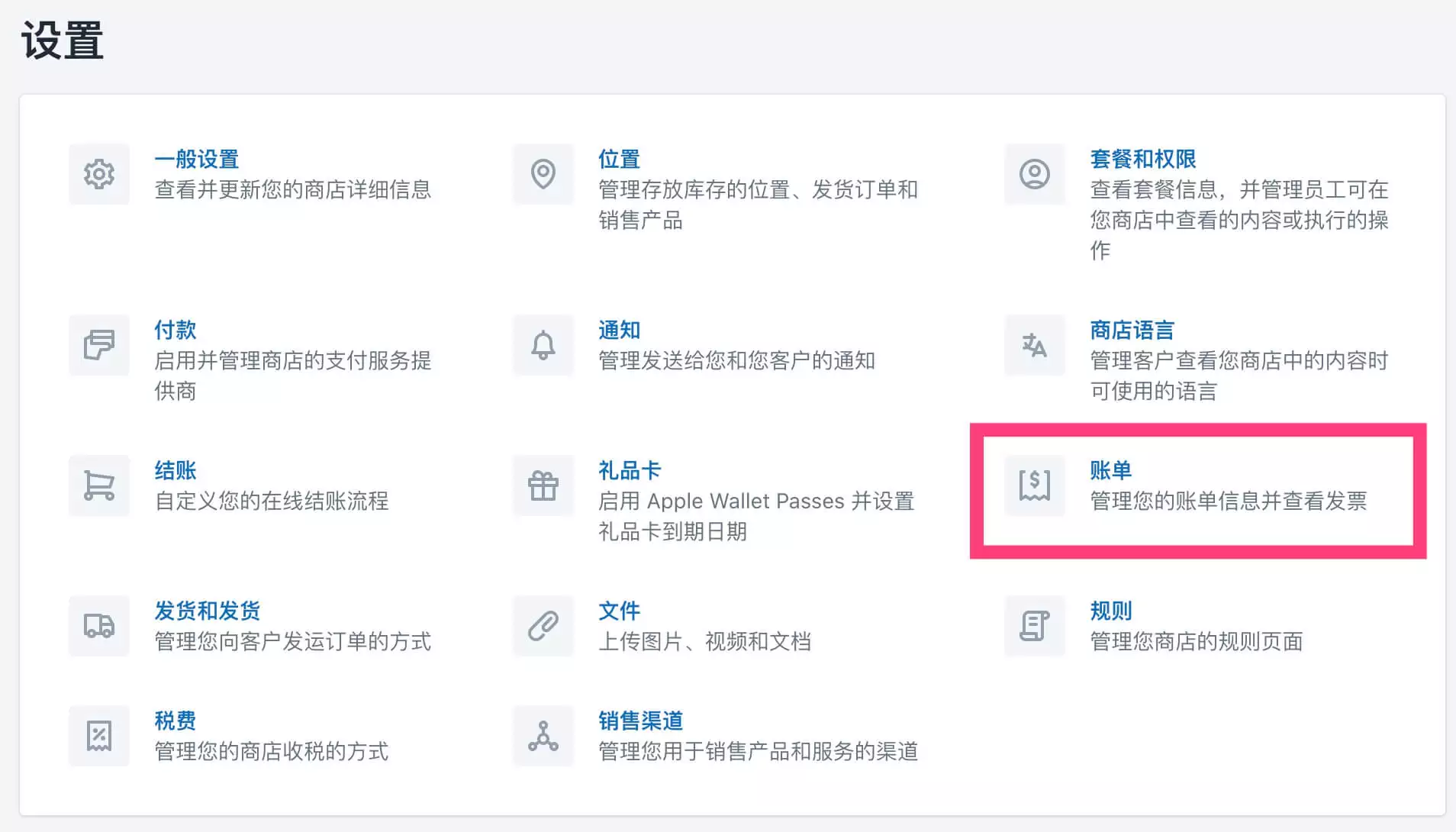This screenshot has width=1456, height=832.
Task: Click the percent receipt icon for 税费
Action: click(99, 736)
